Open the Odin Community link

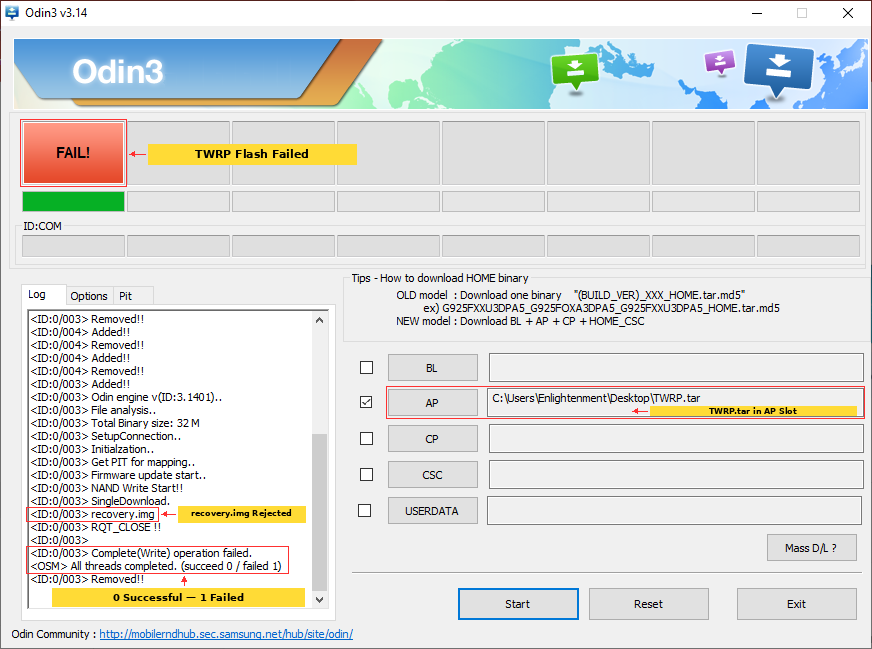(226, 634)
